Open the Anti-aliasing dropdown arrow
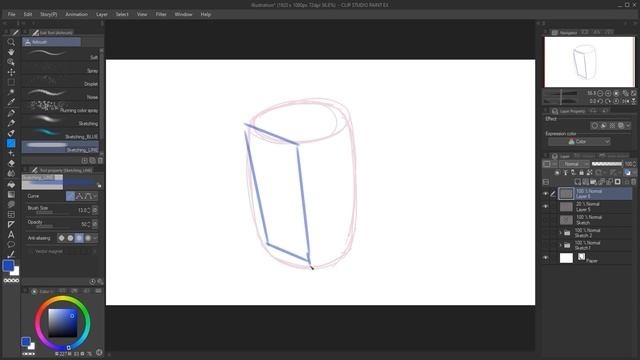The image size is (640, 360). coord(95,238)
